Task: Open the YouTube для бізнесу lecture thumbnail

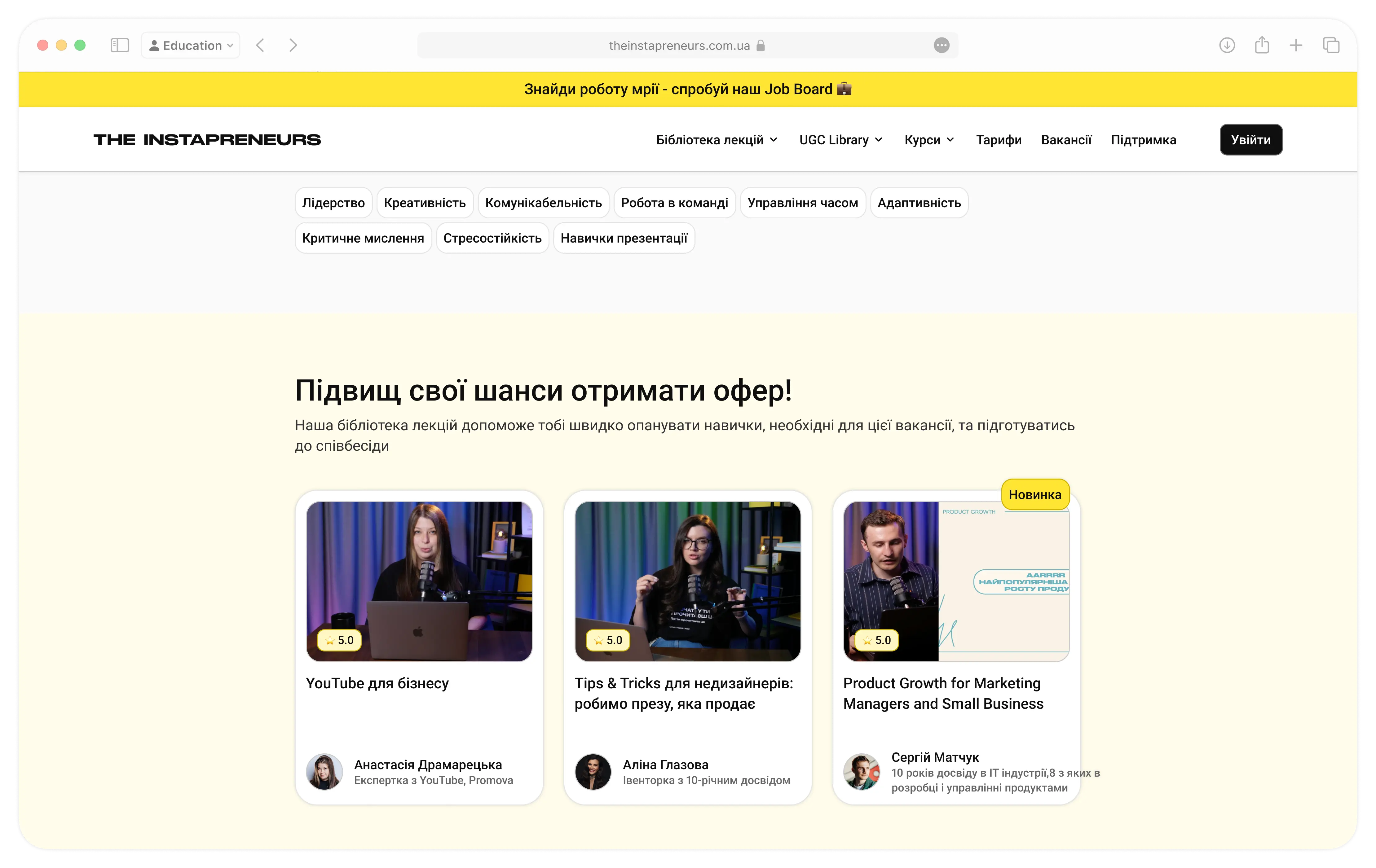Action: [419, 581]
